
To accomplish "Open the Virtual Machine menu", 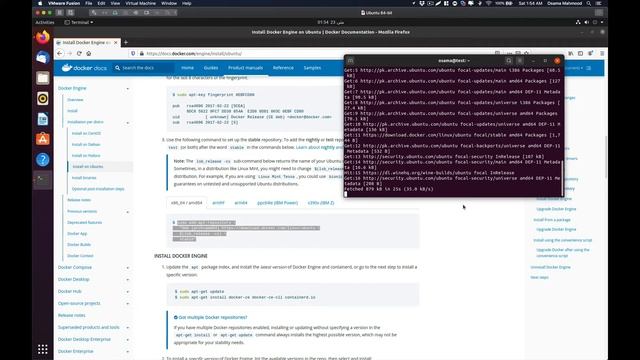I will click(140, 3).
